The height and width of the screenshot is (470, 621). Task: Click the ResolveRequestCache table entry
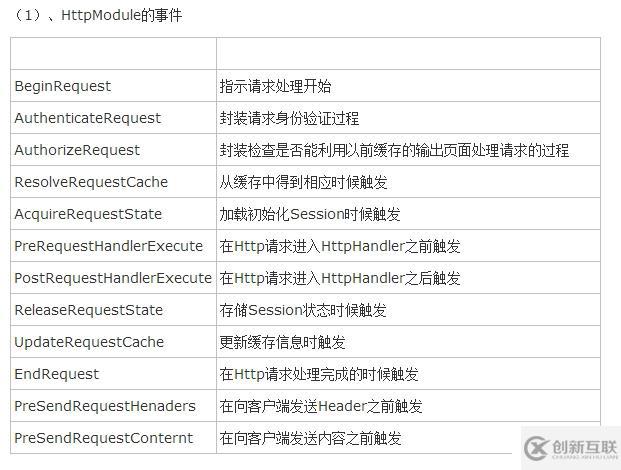coord(91,182)
